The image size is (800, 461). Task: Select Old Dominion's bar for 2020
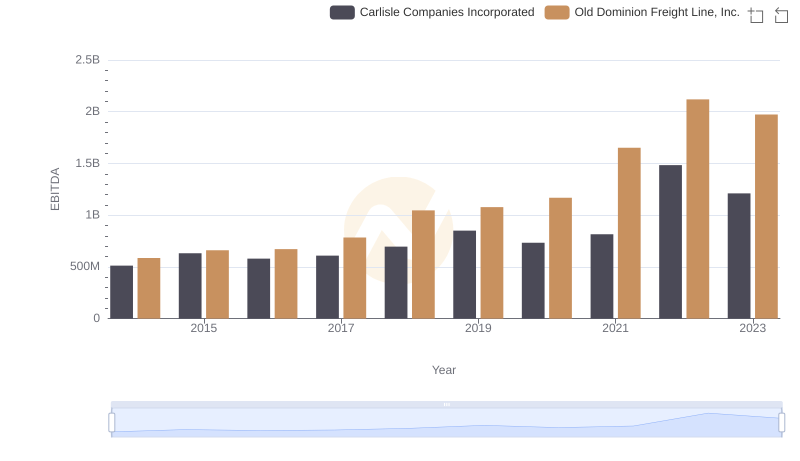pos(561,259)
